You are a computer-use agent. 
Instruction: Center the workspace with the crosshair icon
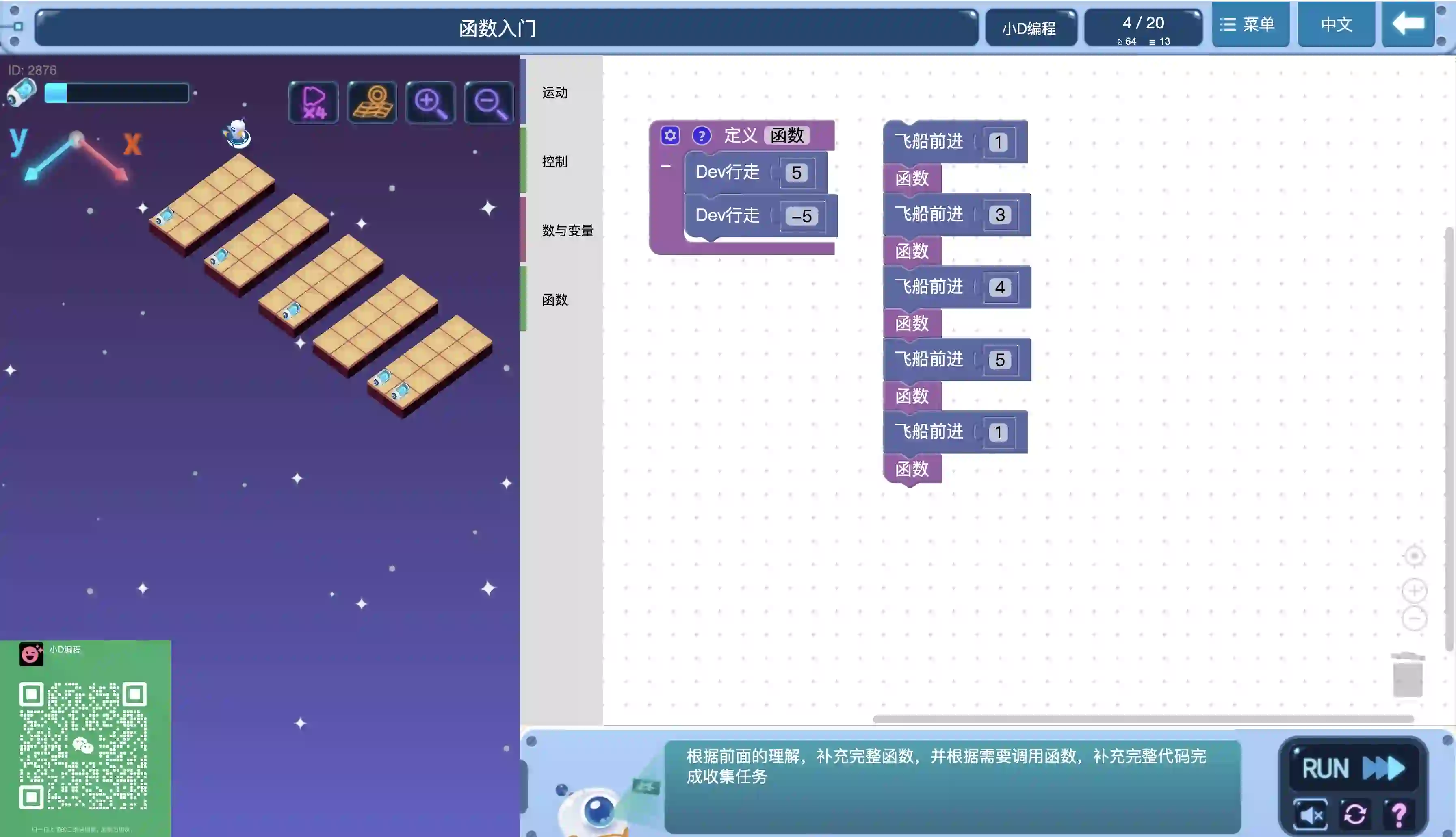point(1414,556)
